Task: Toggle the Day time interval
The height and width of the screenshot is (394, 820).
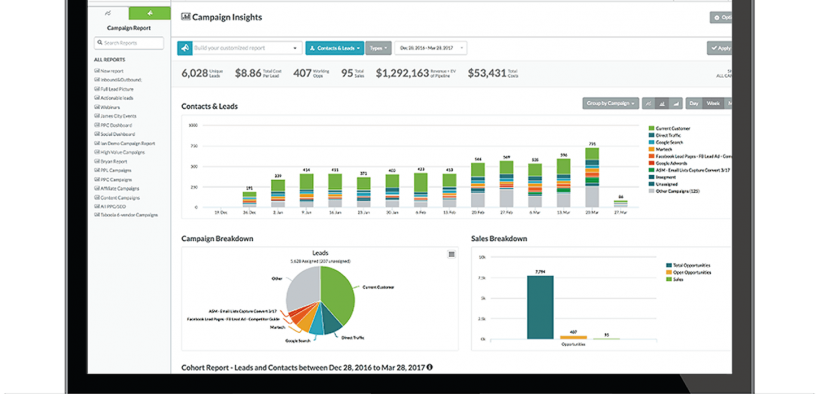Action: click(x=694, y=104)
